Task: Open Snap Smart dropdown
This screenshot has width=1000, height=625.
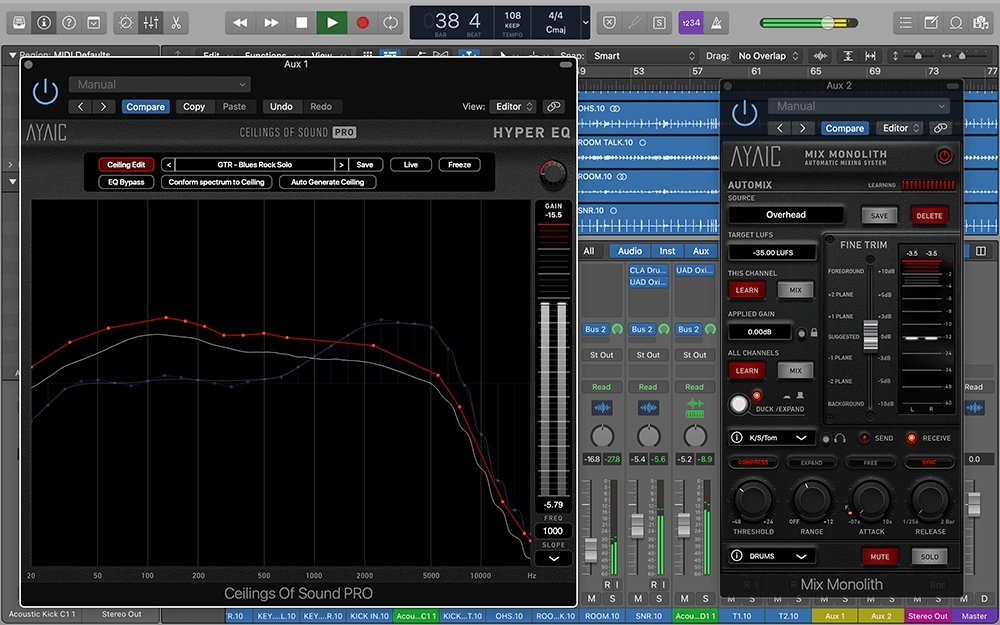Action: pyautogui.click(x=642, y=56)
